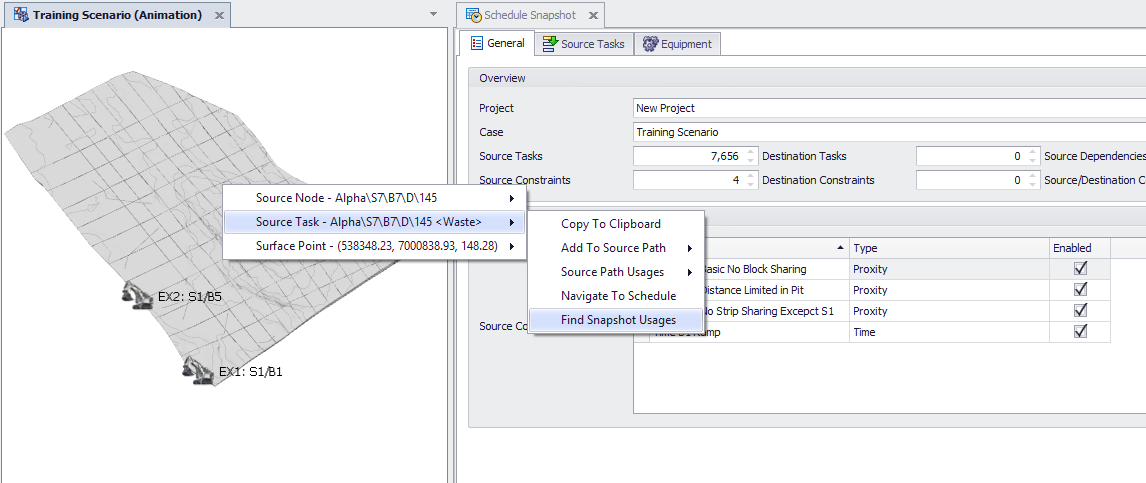This screenshot has width=1146, height=483.
Task: Switch to the Equipment tab
Action: 677,44
